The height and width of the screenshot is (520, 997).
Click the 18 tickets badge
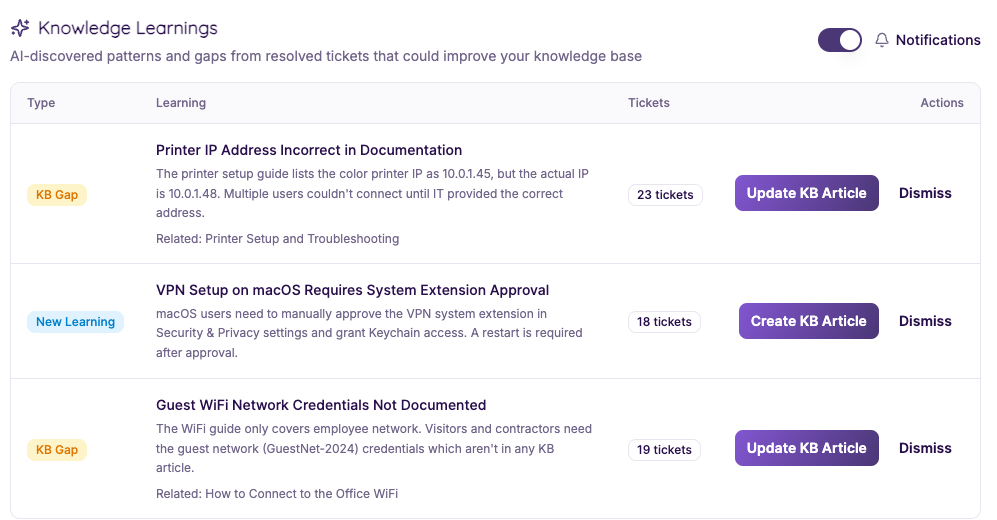664,322
